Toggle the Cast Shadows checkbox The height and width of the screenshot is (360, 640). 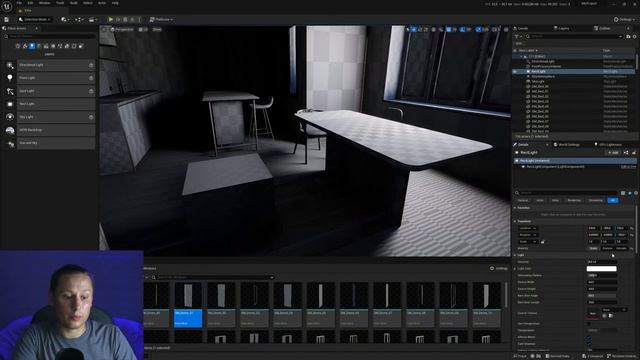(x=589, y=344)
